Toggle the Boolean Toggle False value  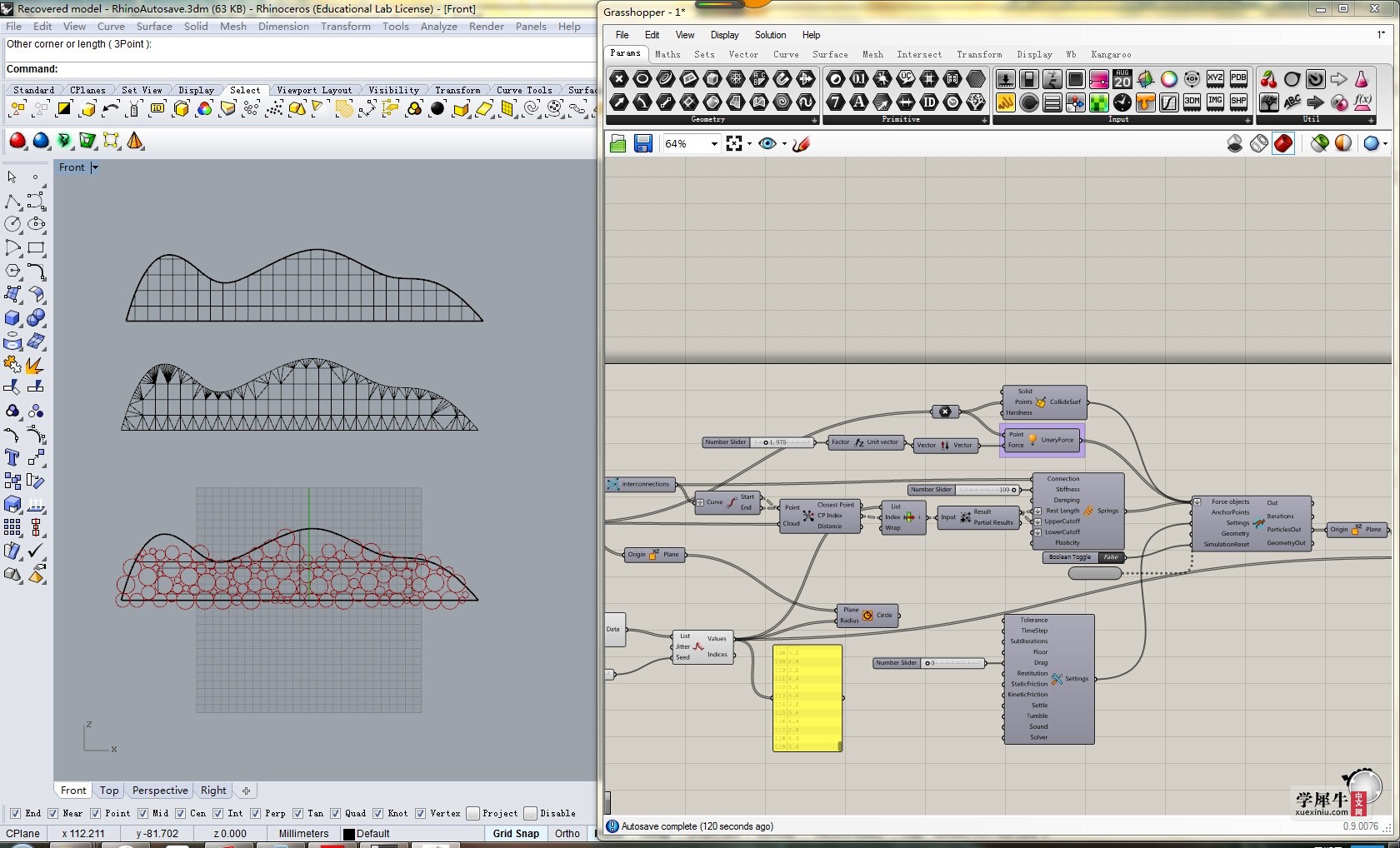pyautogui.click(x=1111, y=557)
